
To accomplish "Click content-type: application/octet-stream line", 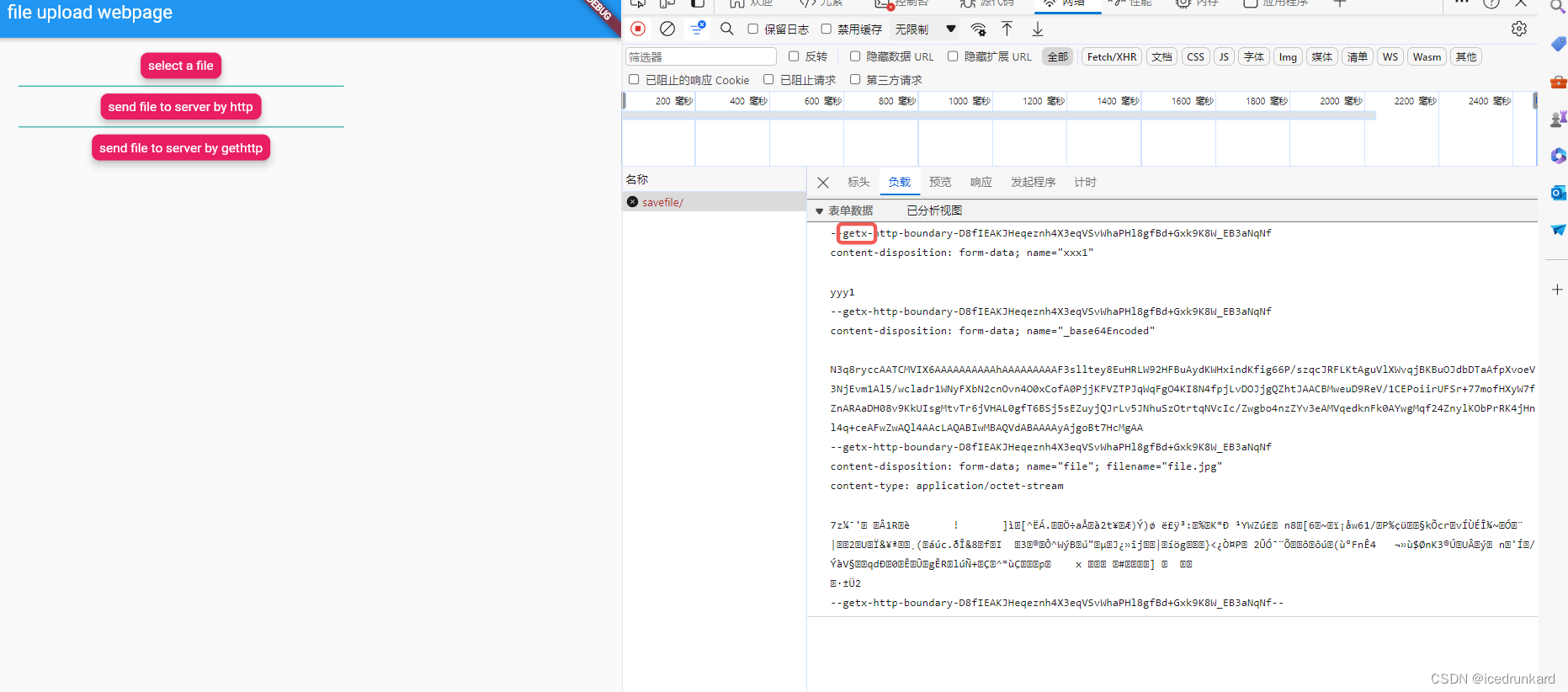I will coord(947,486).
